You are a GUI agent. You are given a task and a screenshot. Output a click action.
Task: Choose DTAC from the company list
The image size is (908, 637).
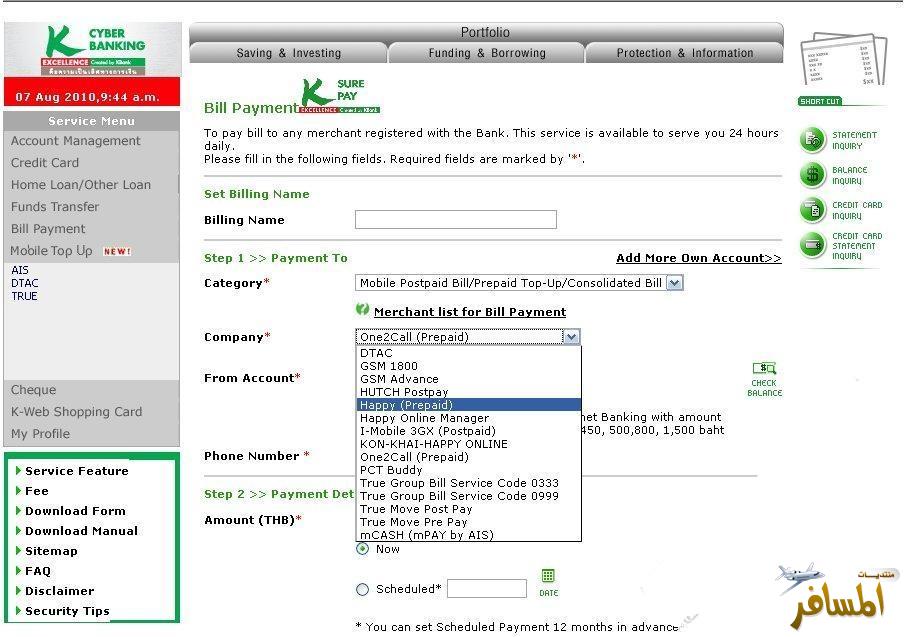coord(468,353)
